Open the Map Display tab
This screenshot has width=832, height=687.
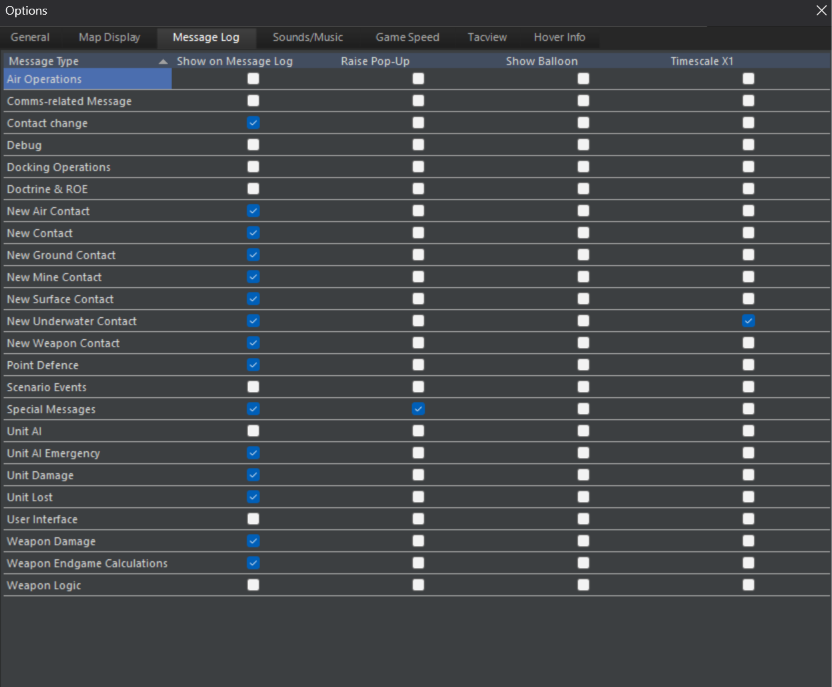109,38
